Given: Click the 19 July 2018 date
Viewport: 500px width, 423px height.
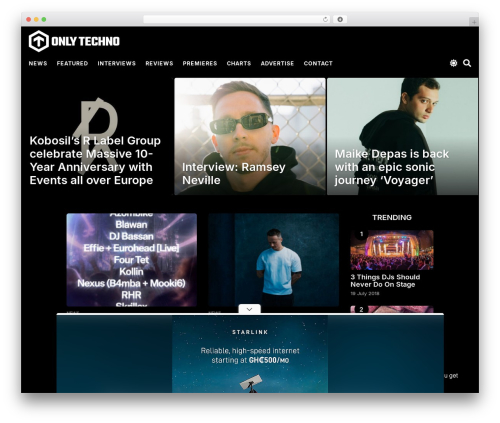Looking at the screenshot, I should pos(365,294).
